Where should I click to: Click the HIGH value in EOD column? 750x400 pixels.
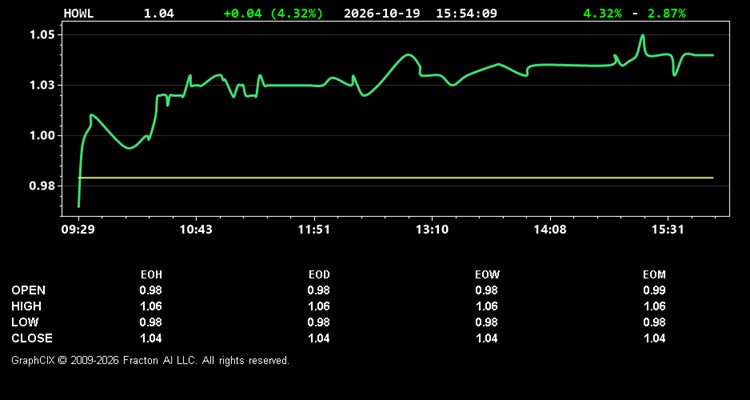tap(319, 306)
